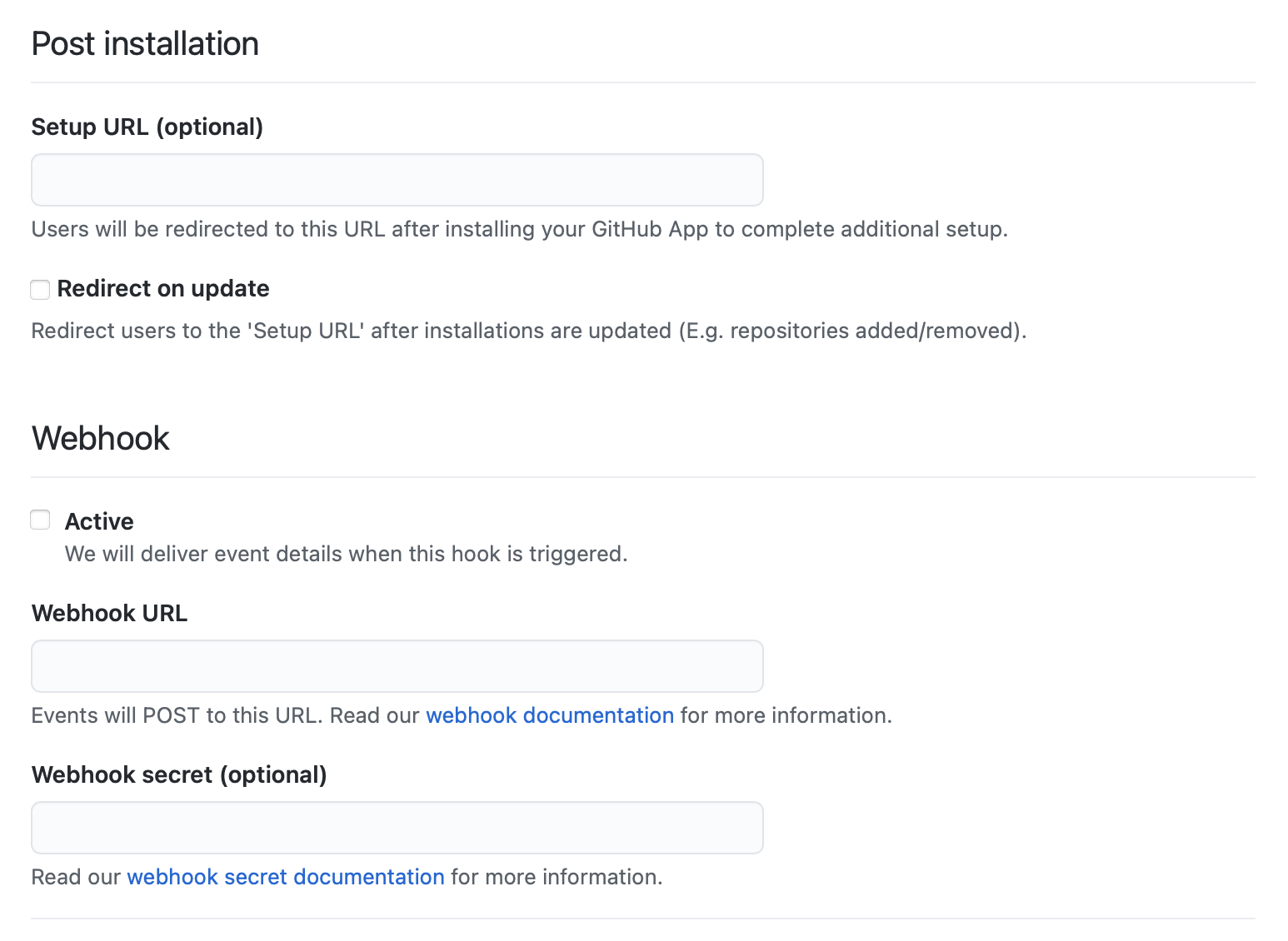Viewport: 1288px width, 941px height.
Task: Click the Webhook section heading
Action: (100, 437)
